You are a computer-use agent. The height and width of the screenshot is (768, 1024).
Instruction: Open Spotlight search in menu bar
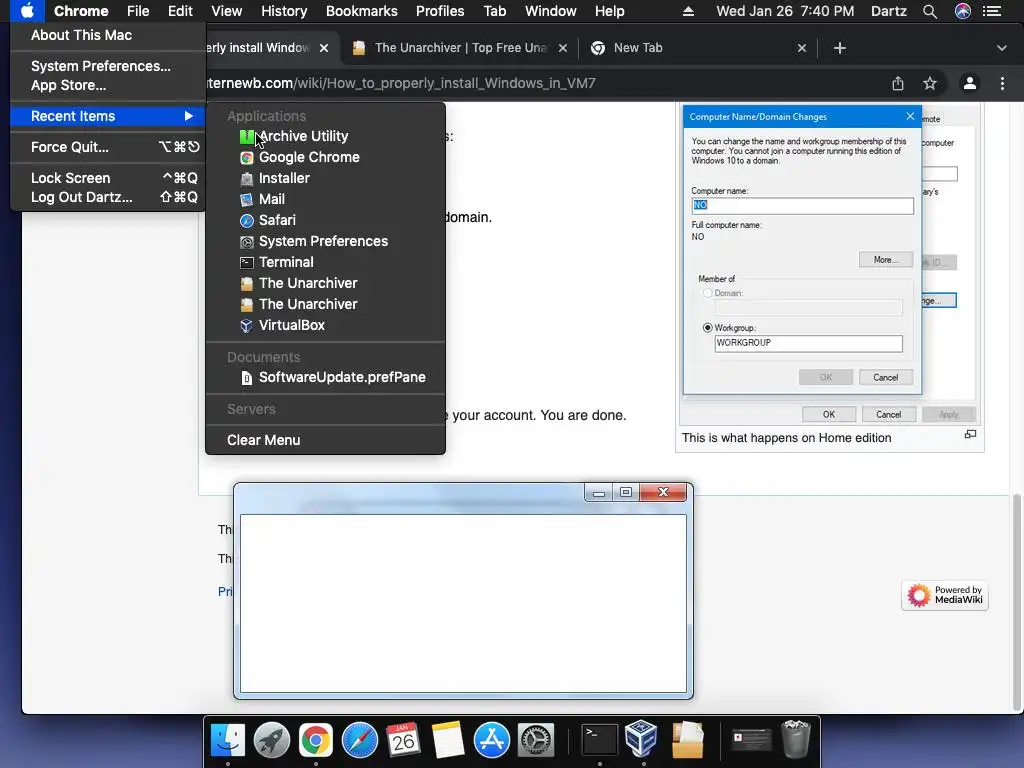(930, 11)
